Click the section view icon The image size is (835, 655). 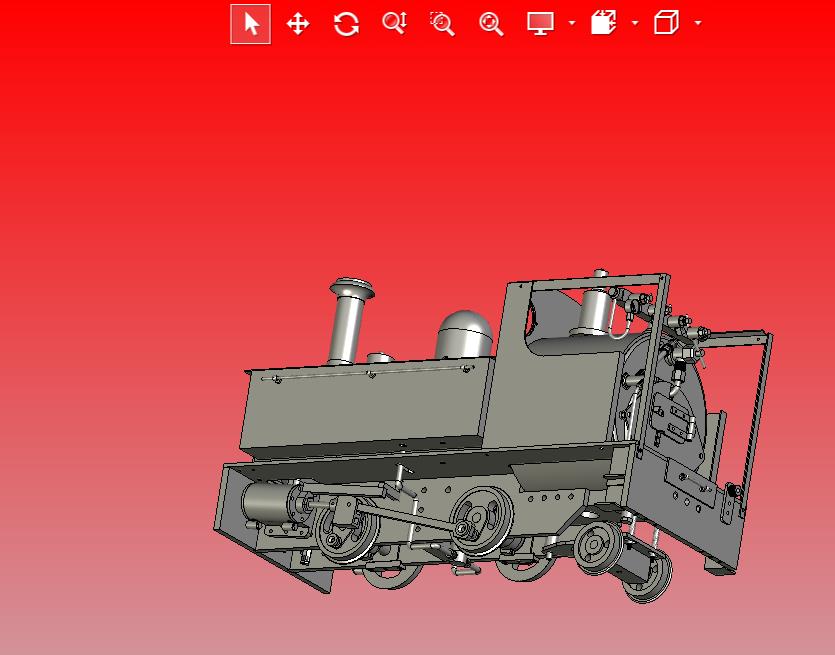[603, 23]
